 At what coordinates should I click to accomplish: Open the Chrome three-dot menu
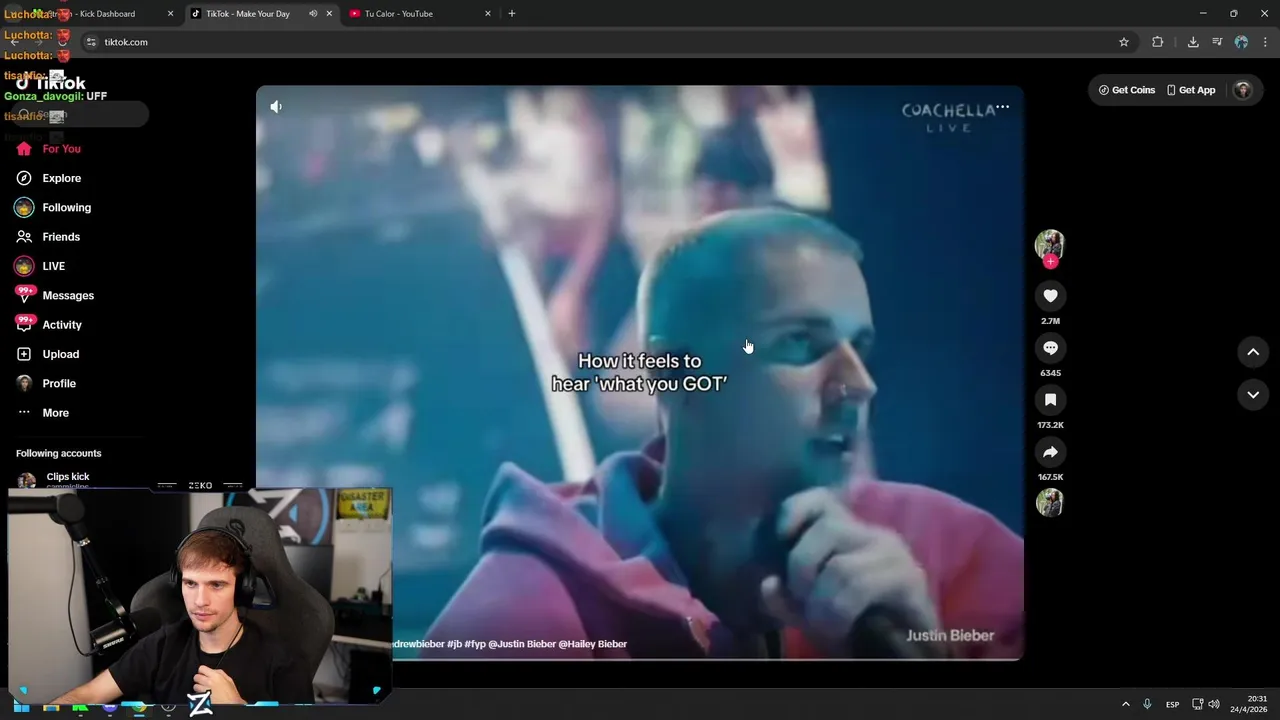[x=1265, y=42]
